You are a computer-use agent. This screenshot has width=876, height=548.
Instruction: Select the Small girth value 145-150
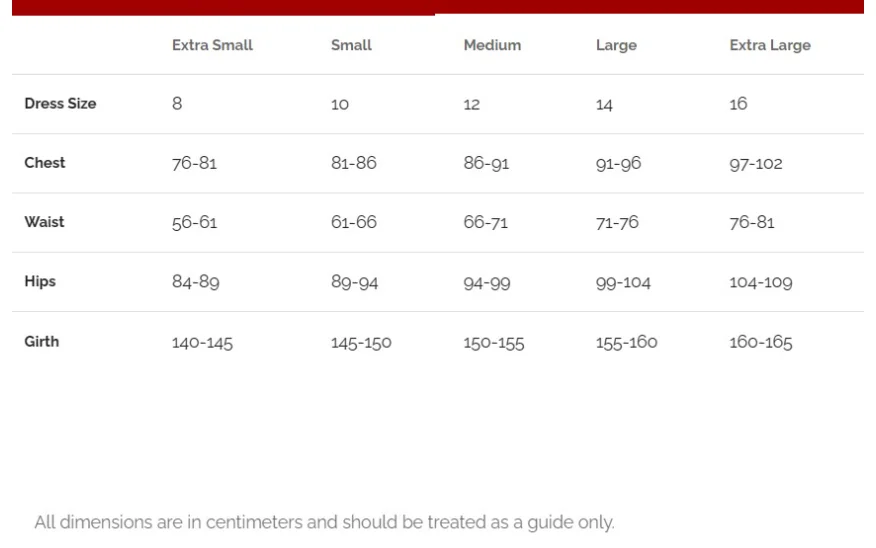tap(361, 342)
